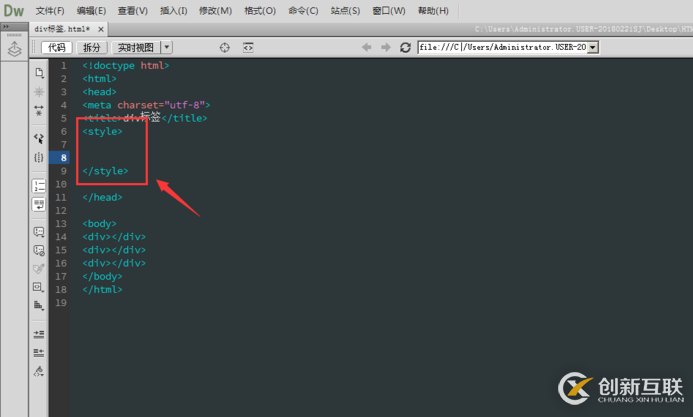Click the file address input field

click(x=502, y=47)
